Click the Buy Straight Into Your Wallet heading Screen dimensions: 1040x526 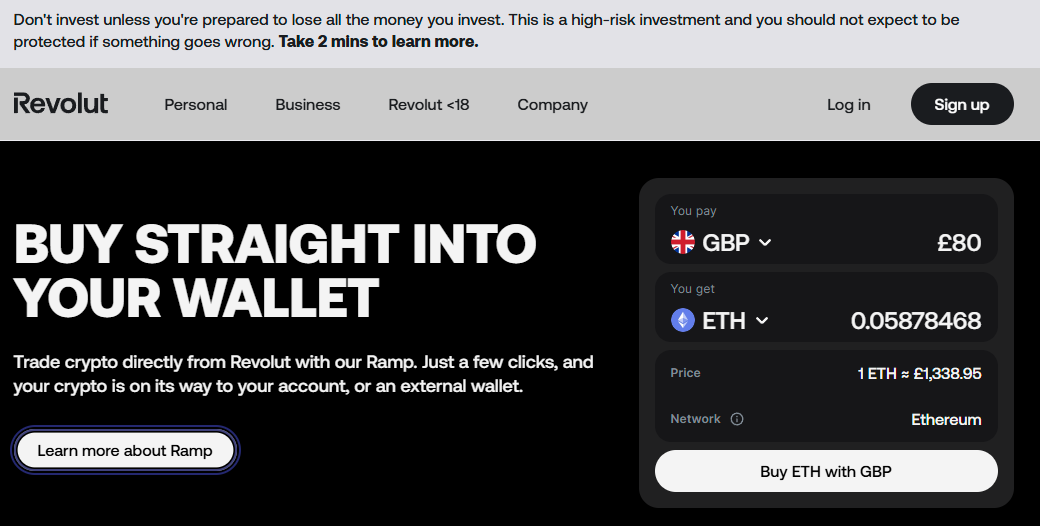(x=275, y=270)
